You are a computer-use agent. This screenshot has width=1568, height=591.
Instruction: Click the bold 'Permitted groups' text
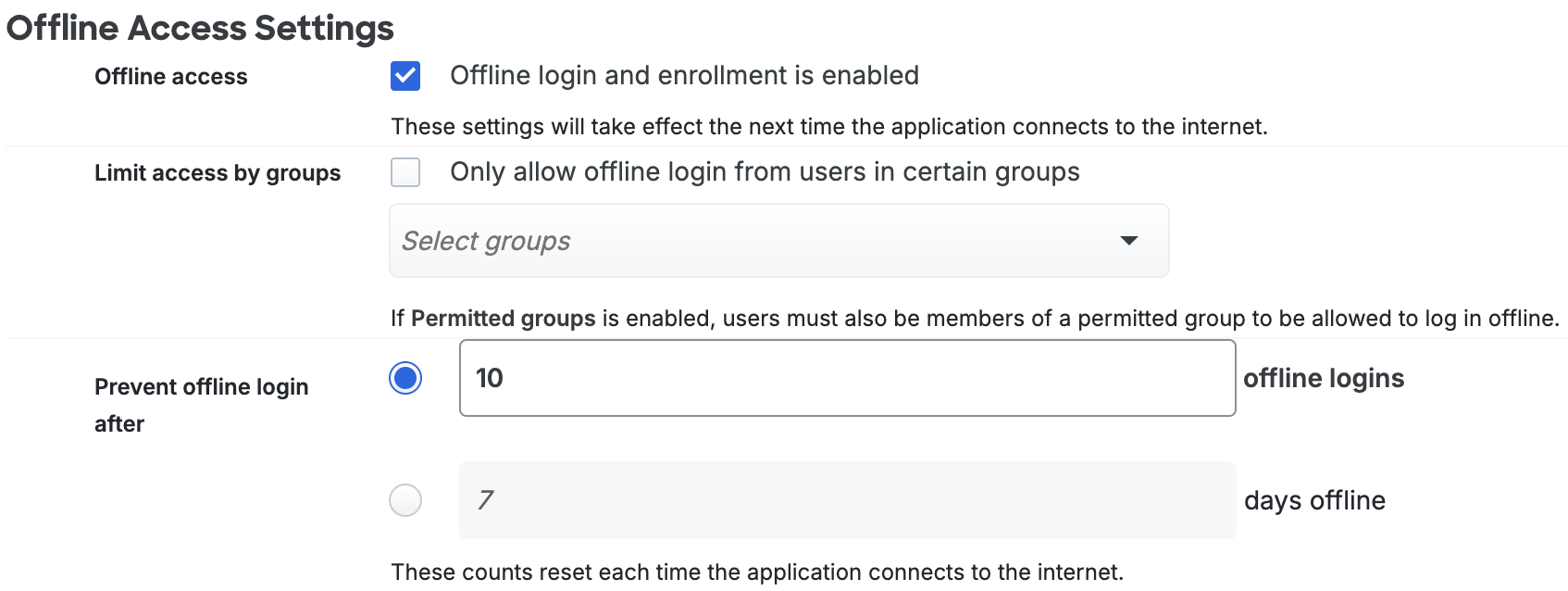503,319
